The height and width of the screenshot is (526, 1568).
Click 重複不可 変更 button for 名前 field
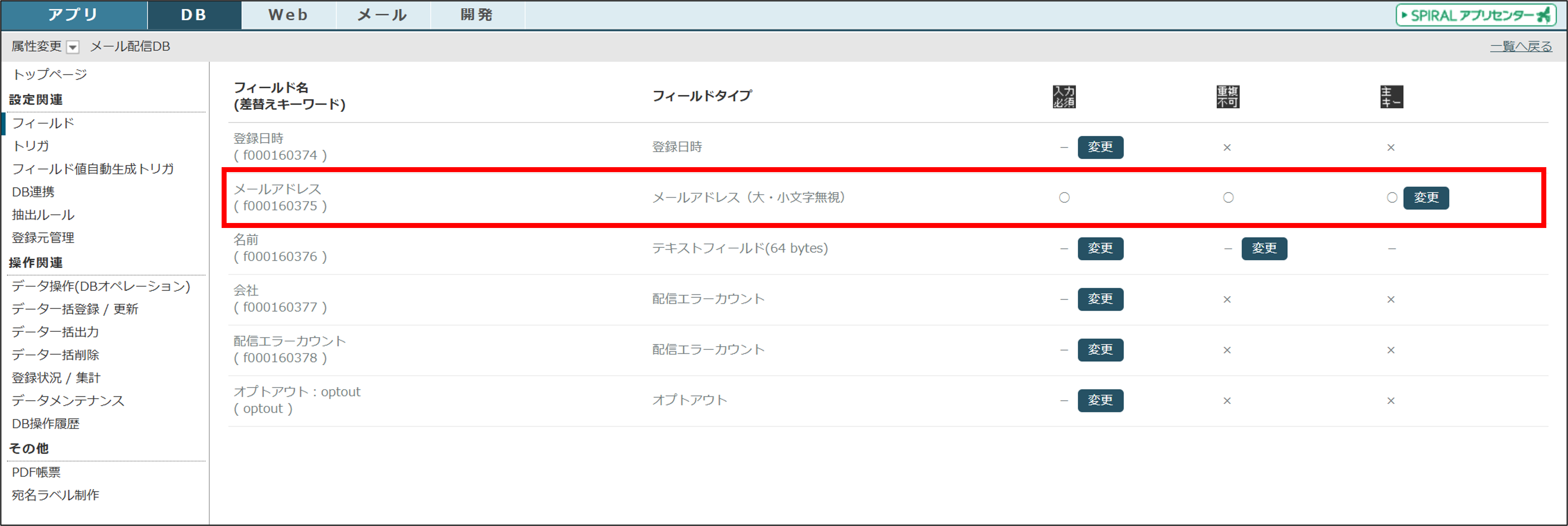pyautogui.click(x=1264, y=248)
